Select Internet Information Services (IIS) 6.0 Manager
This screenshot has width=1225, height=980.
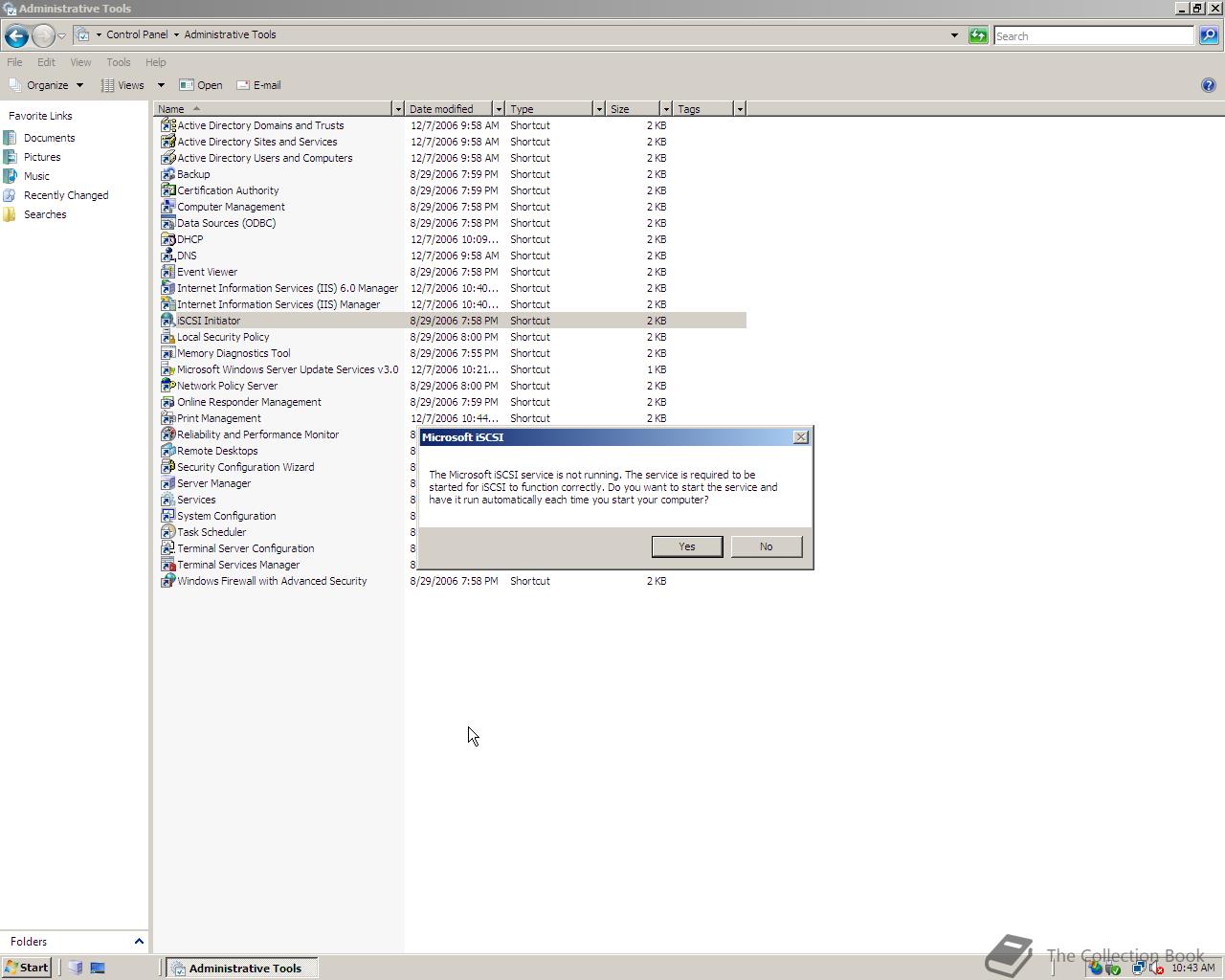[287, 288]
